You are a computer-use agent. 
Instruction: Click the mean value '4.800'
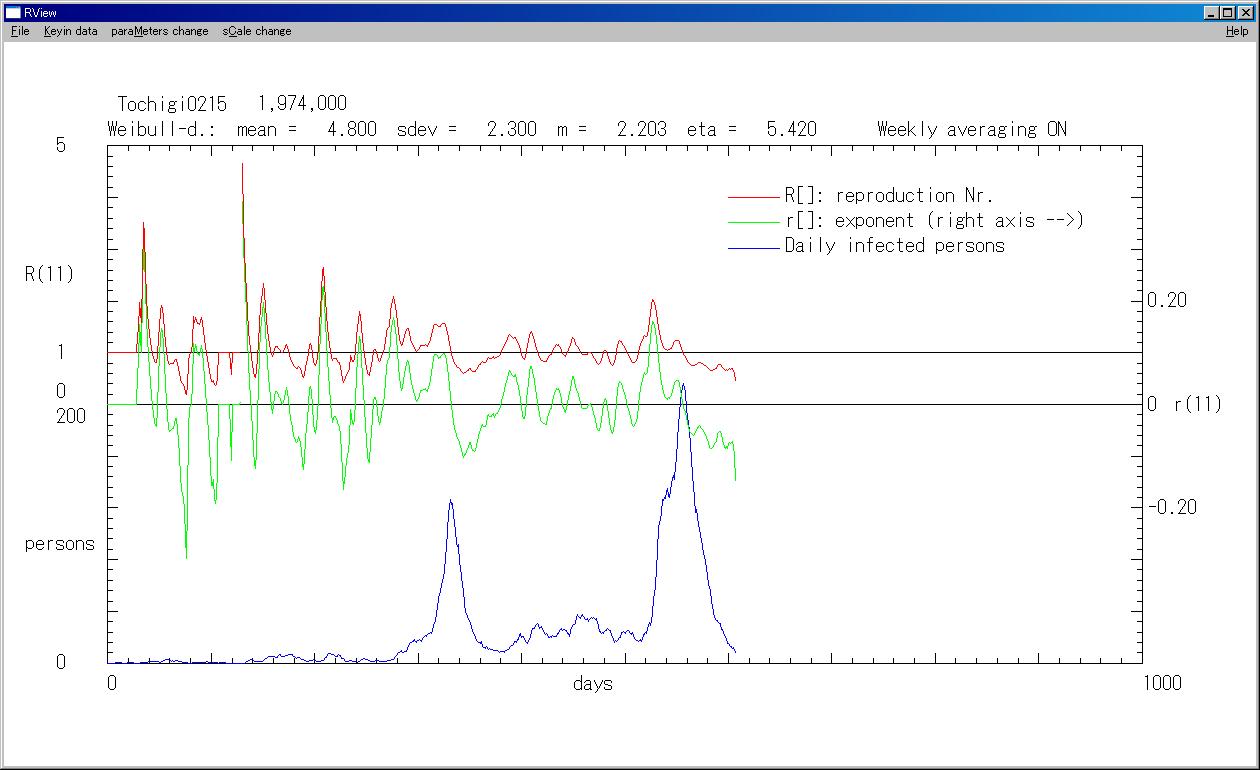352,129
